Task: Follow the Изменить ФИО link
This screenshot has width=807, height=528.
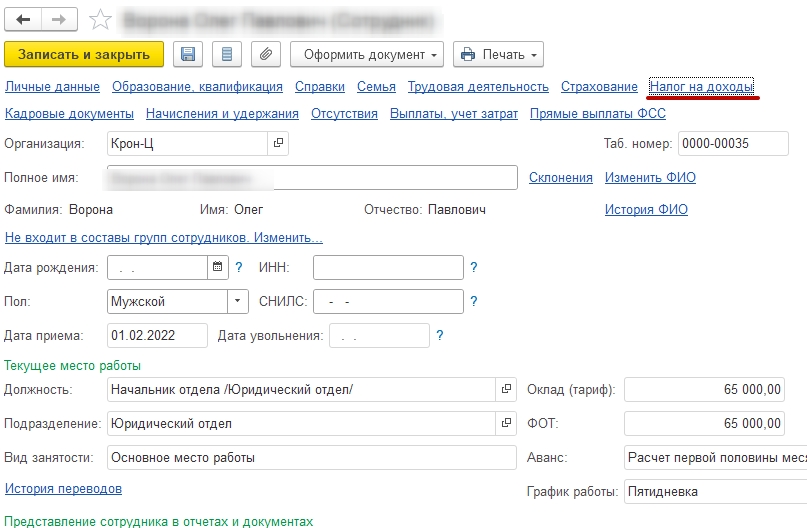Action: 650,178
